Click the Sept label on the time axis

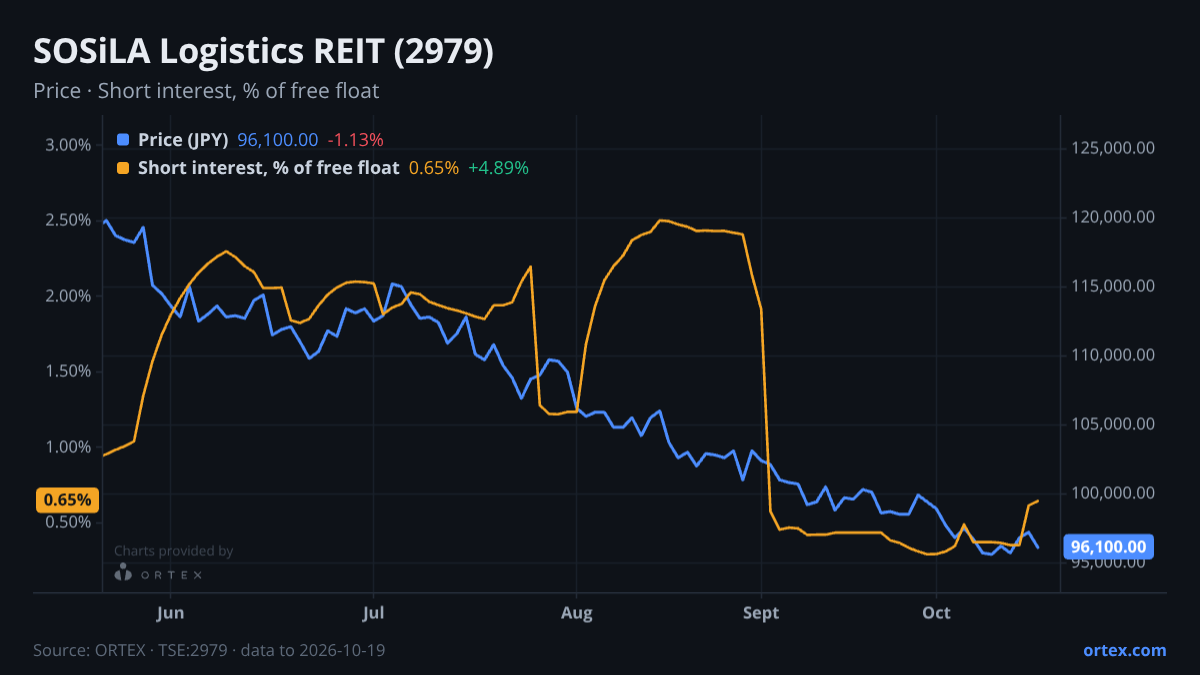(762, 611)
